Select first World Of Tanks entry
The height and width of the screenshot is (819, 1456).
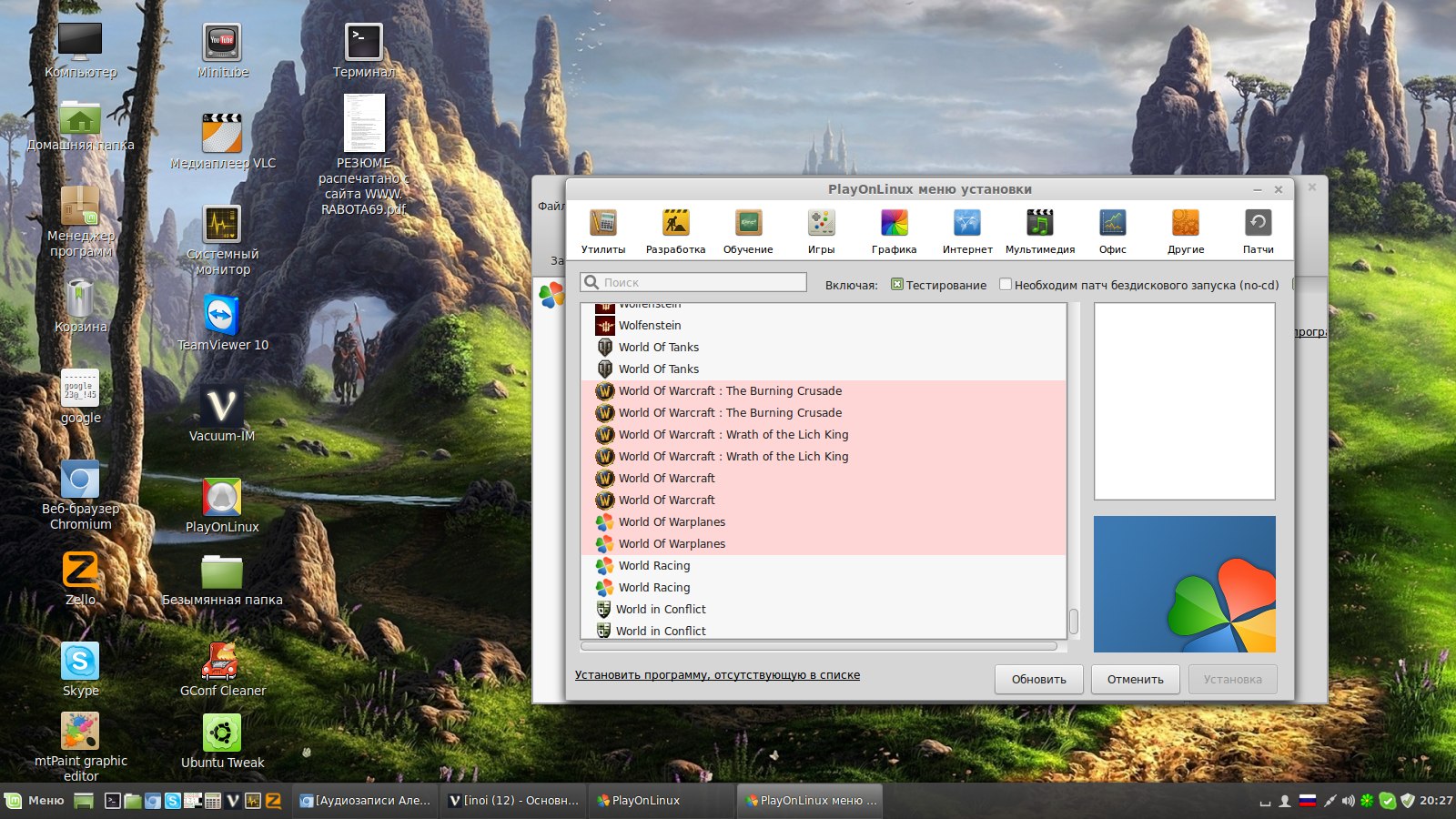659,348
